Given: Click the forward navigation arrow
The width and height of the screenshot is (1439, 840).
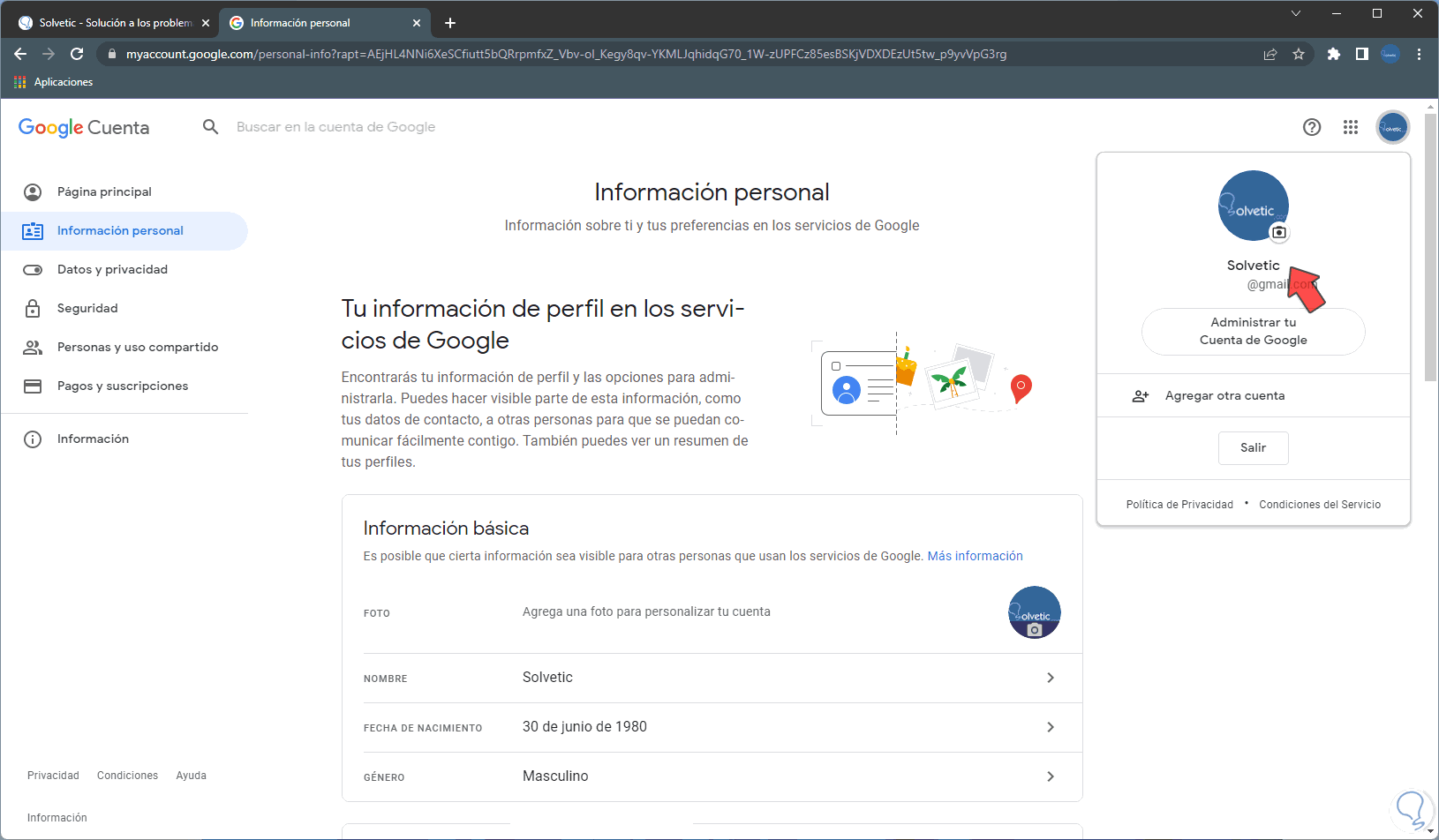Looking at the screenshot, I should point(49,54).
